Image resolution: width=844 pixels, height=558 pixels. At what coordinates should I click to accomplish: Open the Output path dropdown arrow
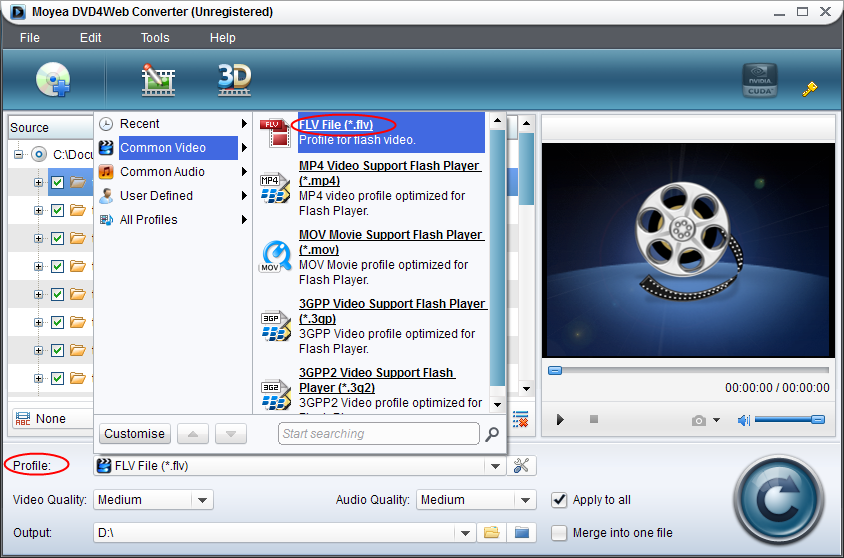[465, 533]
